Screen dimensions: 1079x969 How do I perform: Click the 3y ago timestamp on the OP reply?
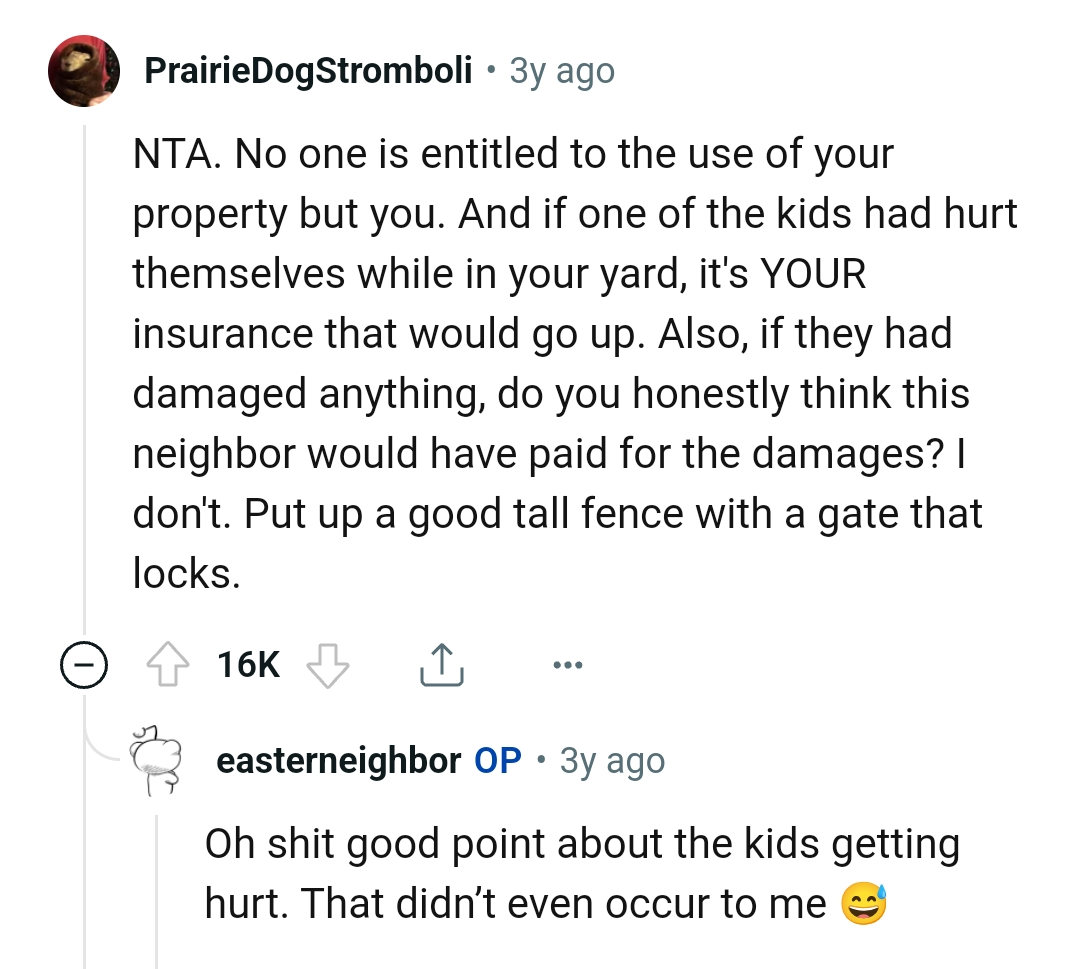[612, 760]
